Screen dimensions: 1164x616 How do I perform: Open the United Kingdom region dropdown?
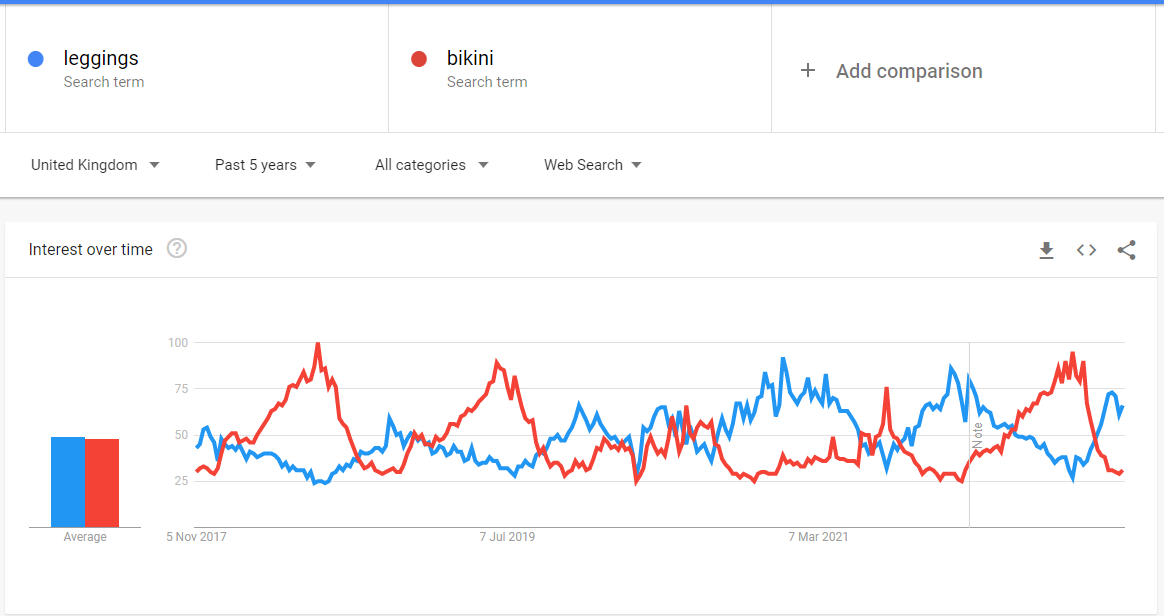(95, 165)
